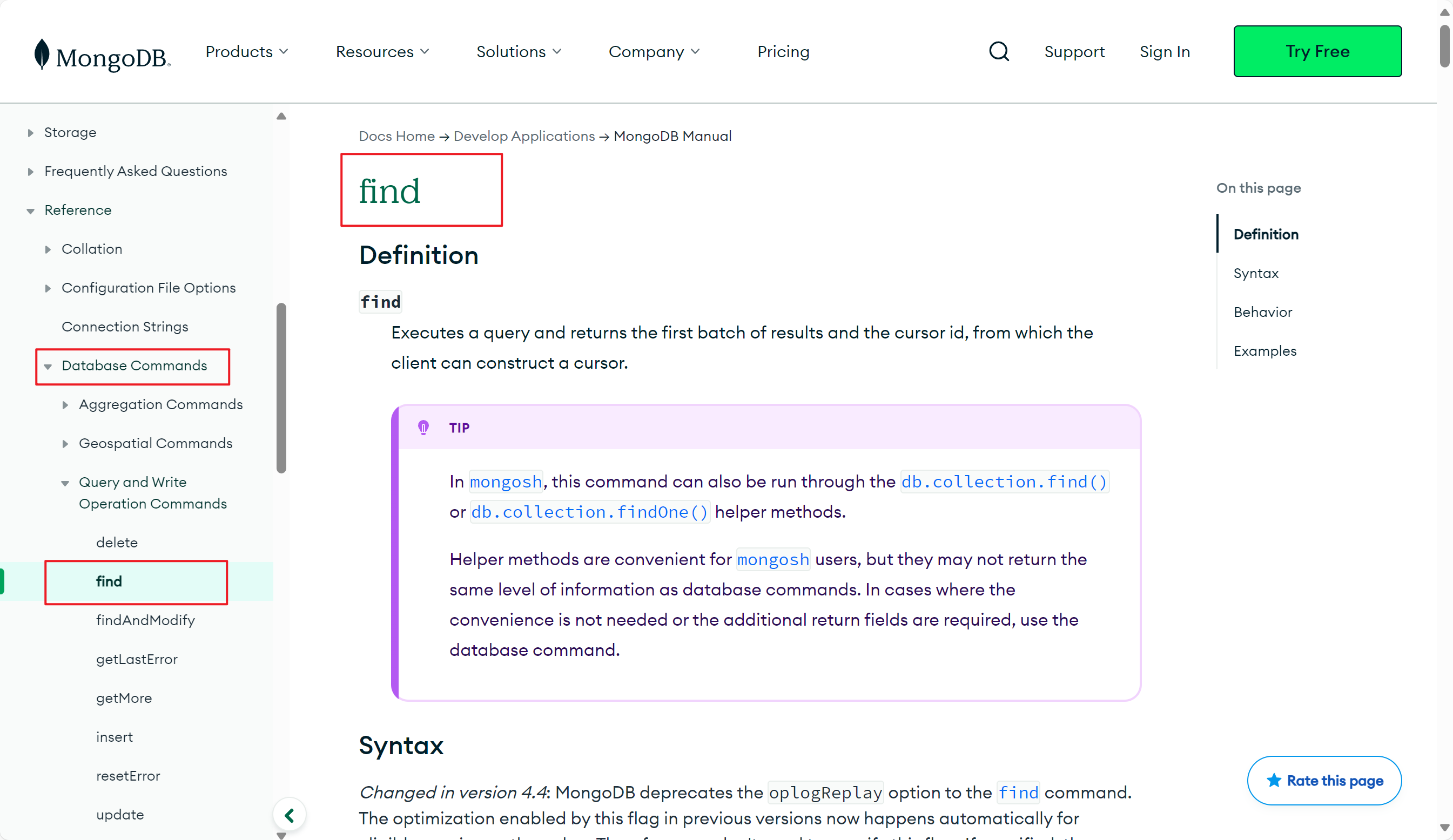Click the Try Free button
This screenshot has width=1453, height=840.
(x=1317, y=51)
